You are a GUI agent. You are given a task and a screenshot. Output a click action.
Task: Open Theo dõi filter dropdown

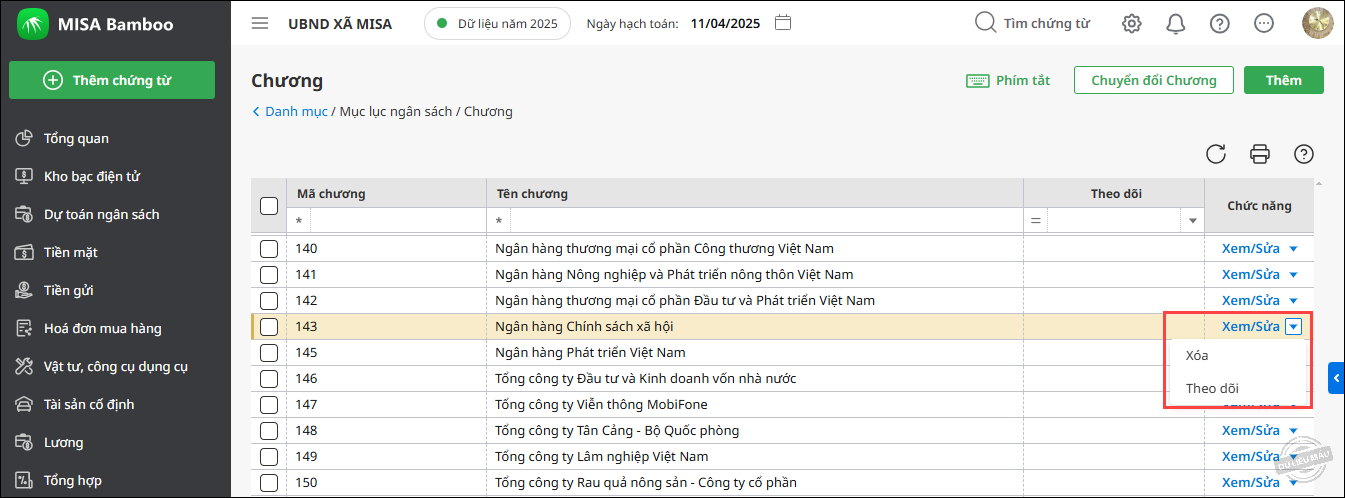click(x=1192, y=220)
